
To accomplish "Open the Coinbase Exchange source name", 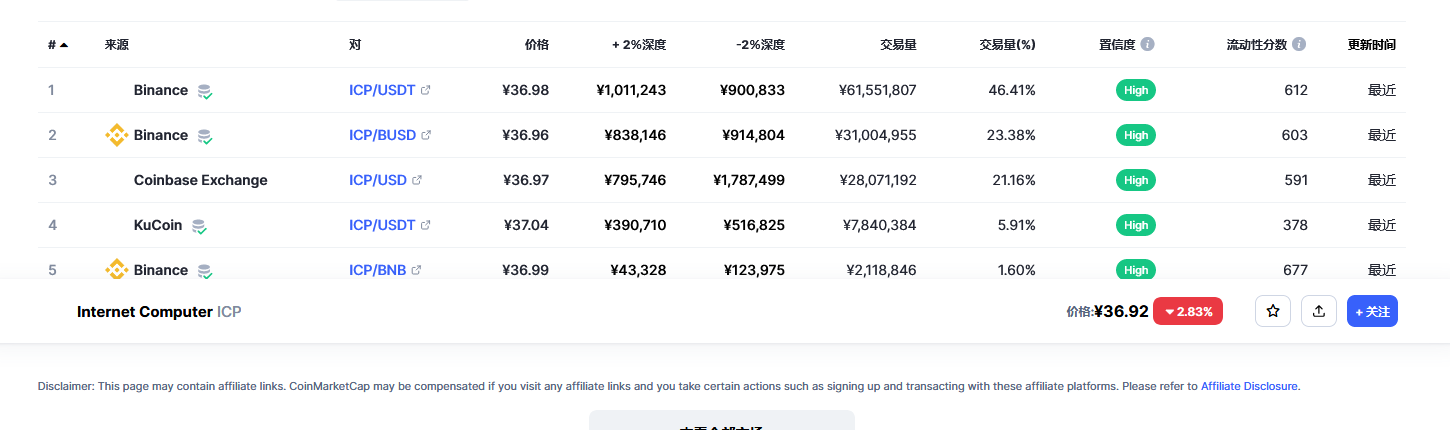I will pyautogui.click(x=201, y=180).
